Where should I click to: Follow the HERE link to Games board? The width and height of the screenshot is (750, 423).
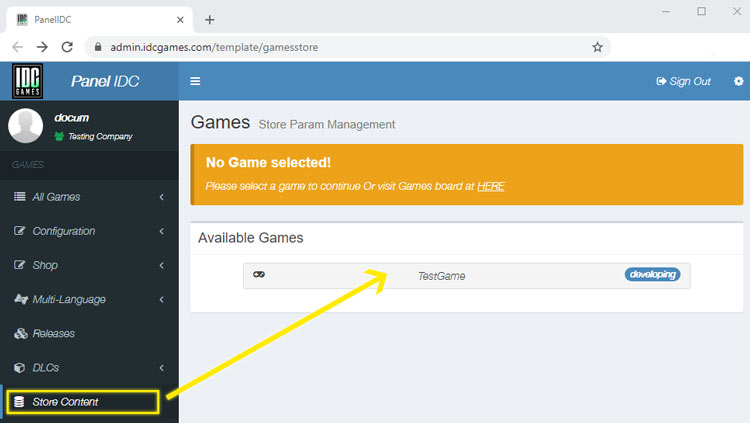491,186
